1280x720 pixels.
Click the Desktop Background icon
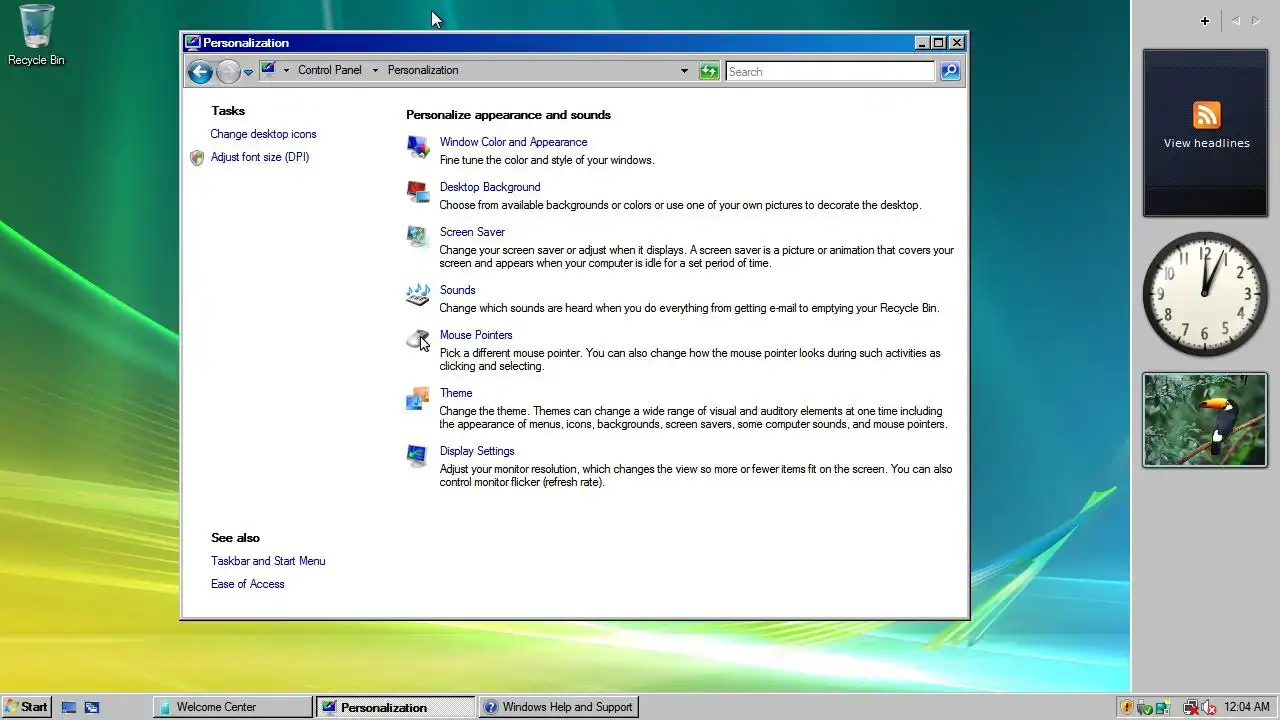pos(418,191)
